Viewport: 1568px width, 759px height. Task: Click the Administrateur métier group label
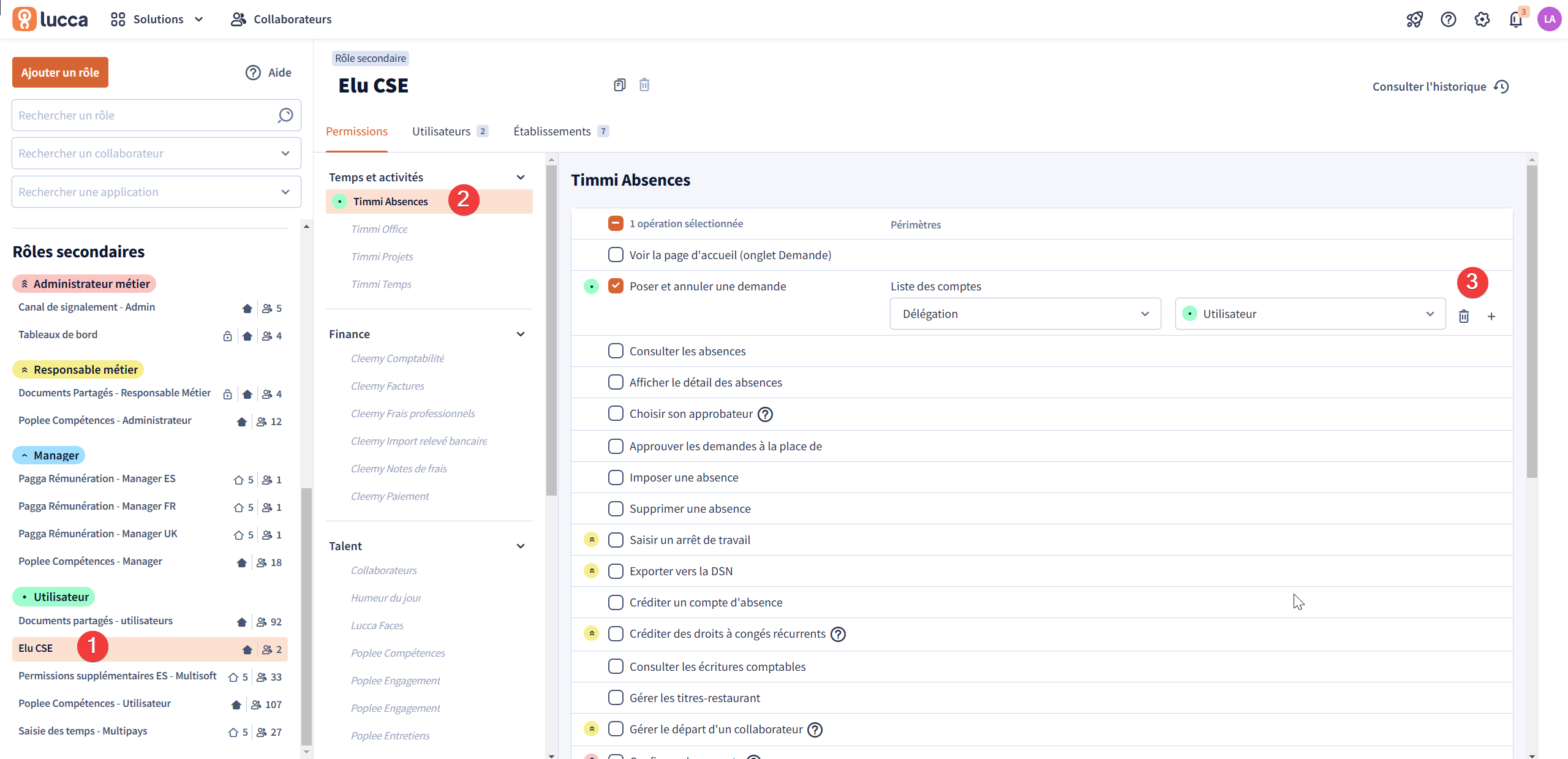pyautogui.click(x=85, y=284)
